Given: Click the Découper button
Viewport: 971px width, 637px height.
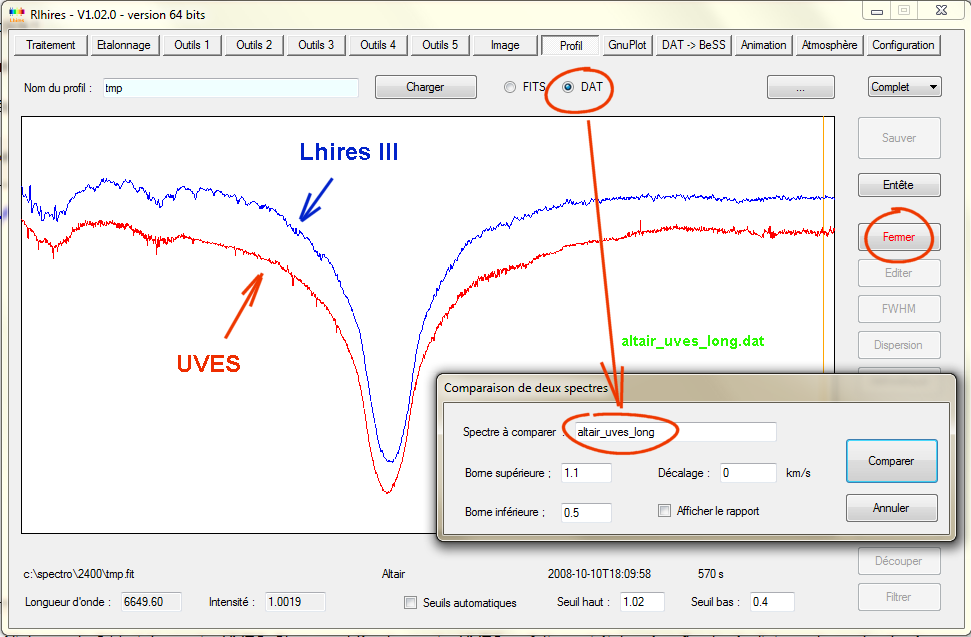Looking at the screenshot, I should pos(899,561).
